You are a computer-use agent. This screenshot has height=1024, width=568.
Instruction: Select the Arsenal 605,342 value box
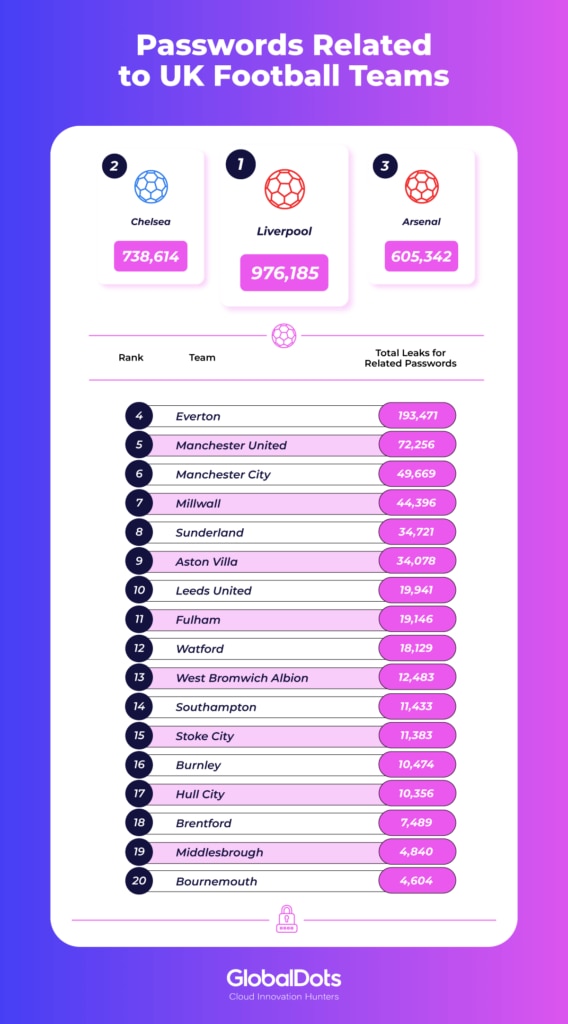pyautogui.click(x=421, y=257)
